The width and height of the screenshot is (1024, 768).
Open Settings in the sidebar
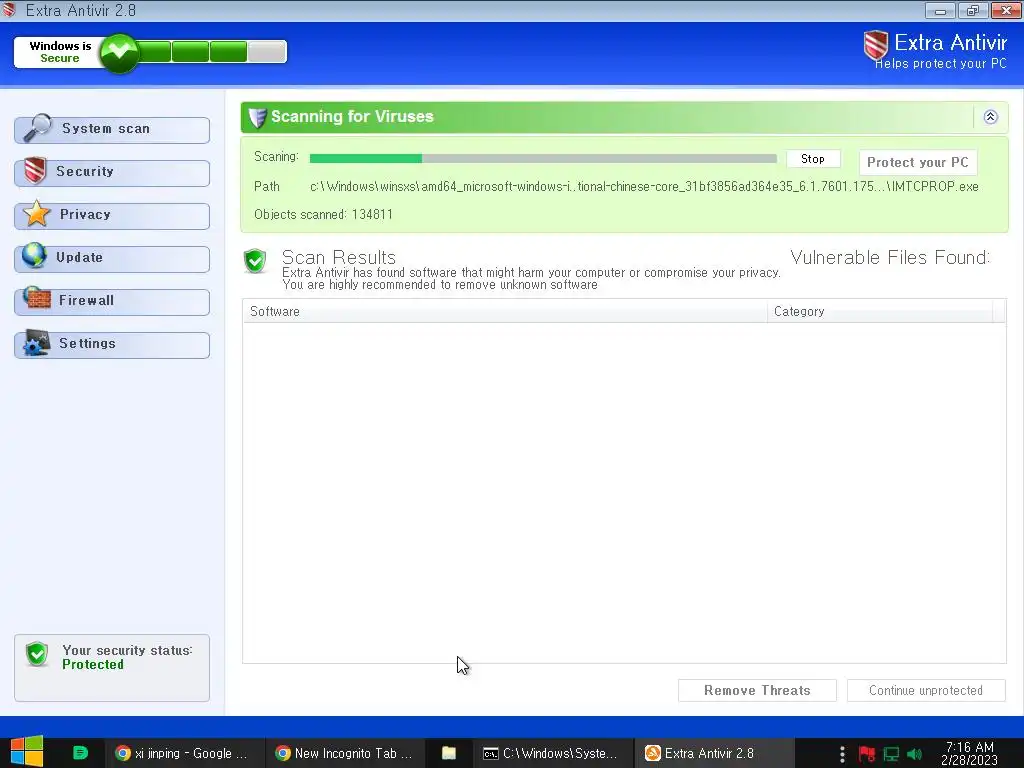(112, 344)
